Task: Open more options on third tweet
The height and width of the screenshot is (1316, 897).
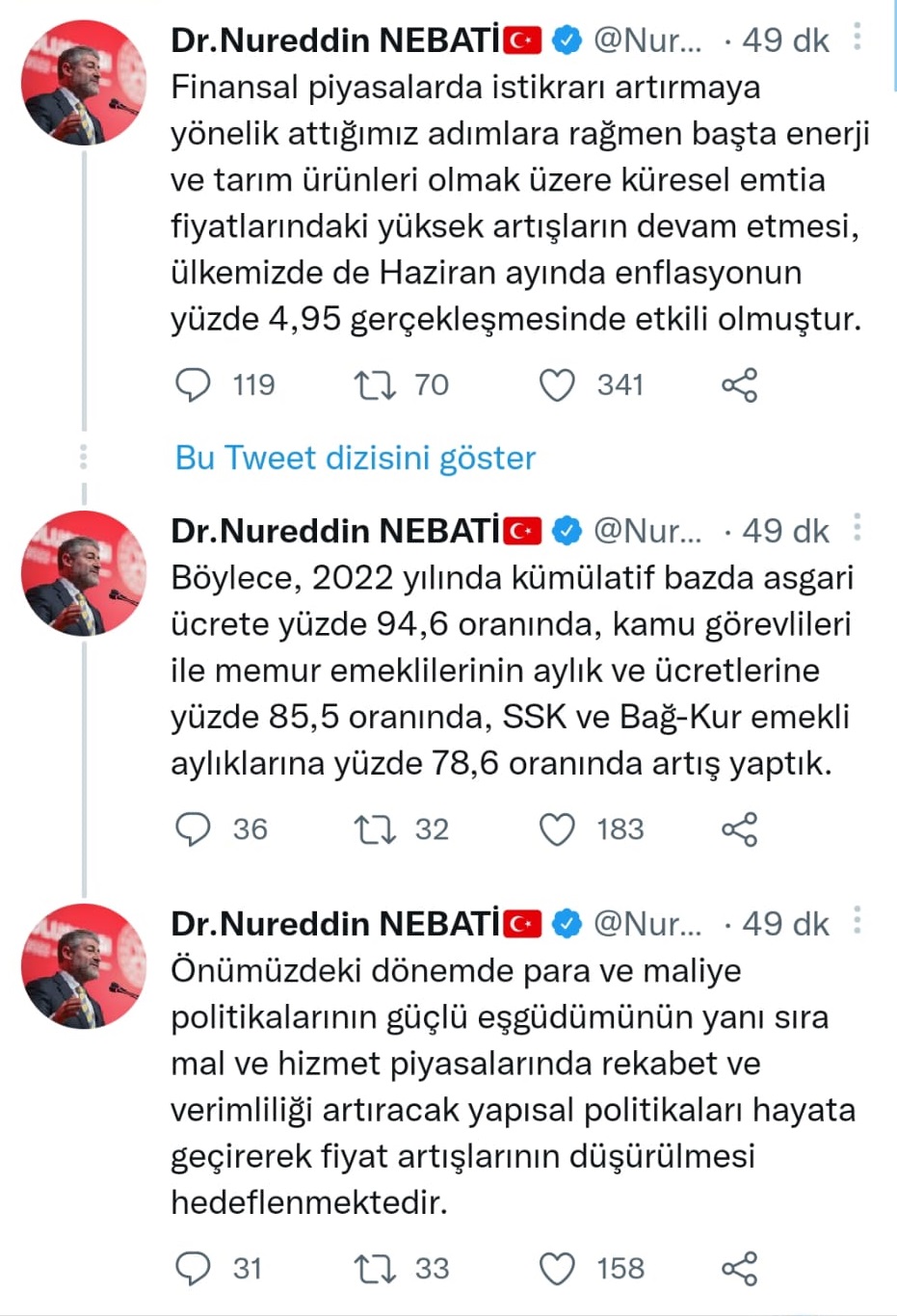Action: click(x=857, y=922)
